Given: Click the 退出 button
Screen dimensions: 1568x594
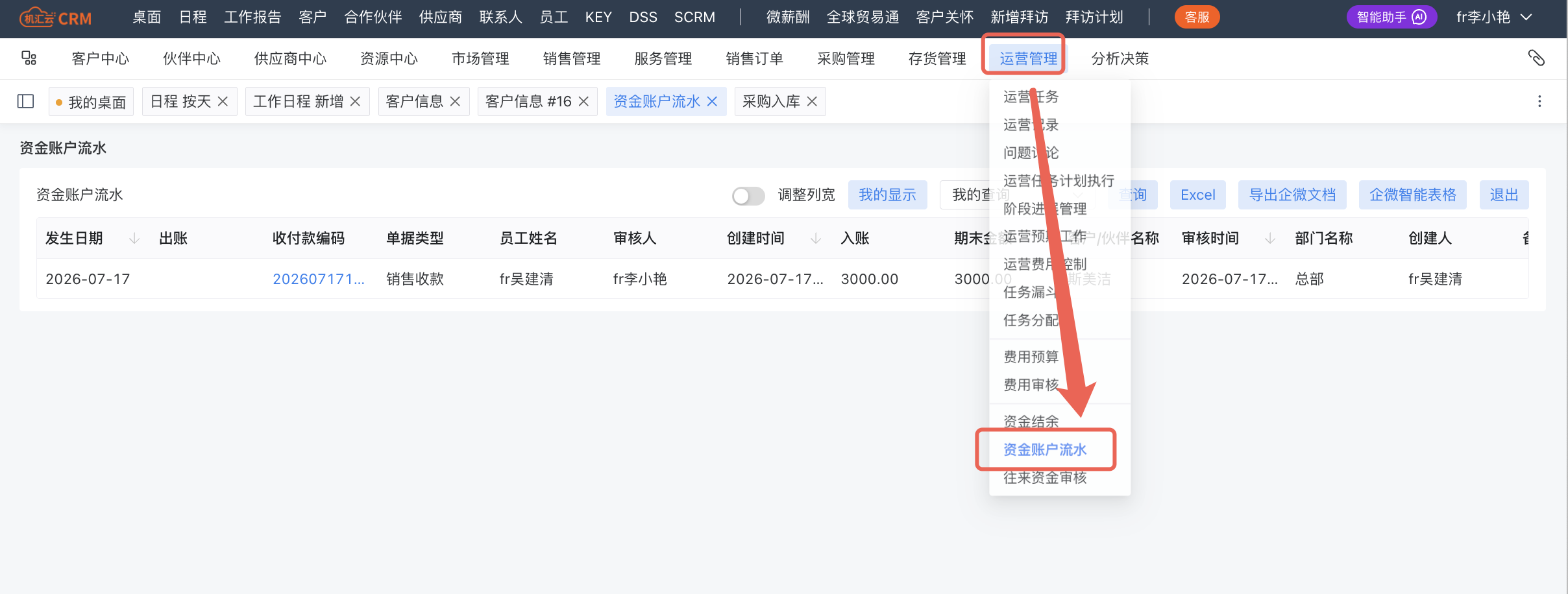Looking at the screenshot, I should point(1504,195).
